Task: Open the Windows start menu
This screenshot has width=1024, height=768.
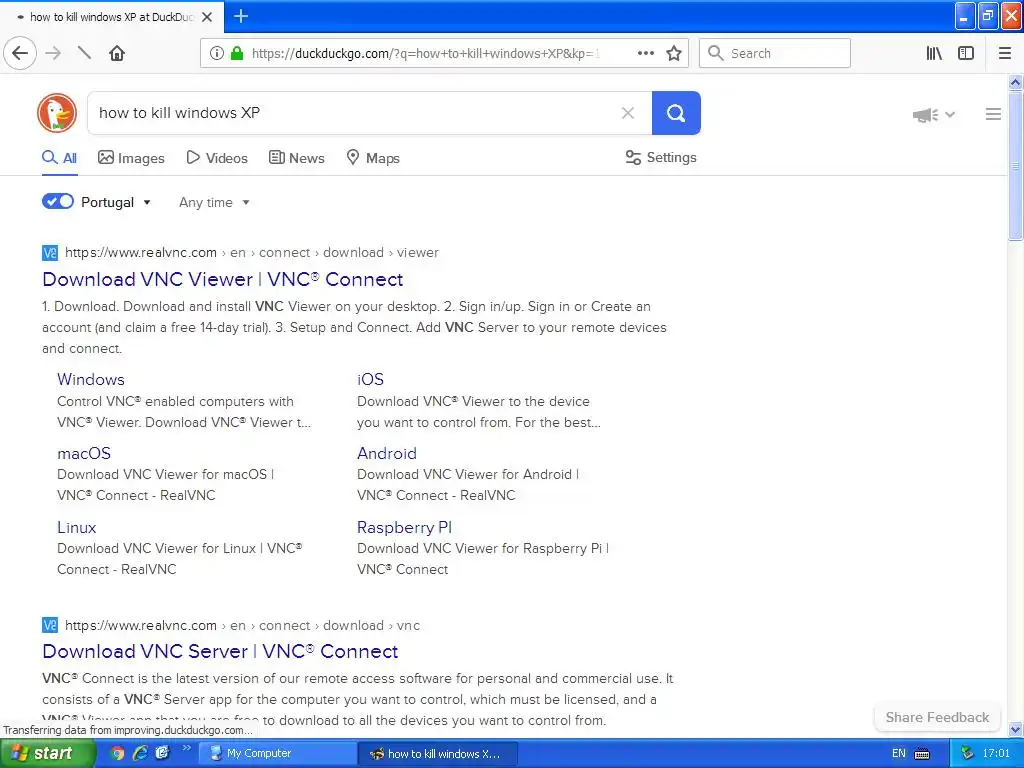Action: (46, 753)
